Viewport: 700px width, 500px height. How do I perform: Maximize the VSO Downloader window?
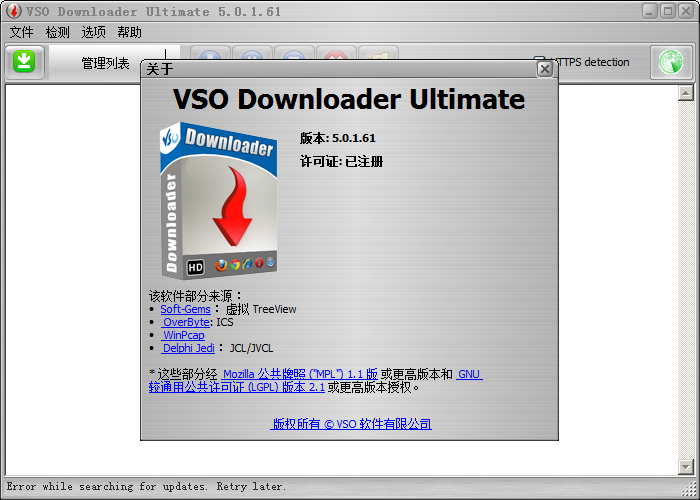(668, 11)
